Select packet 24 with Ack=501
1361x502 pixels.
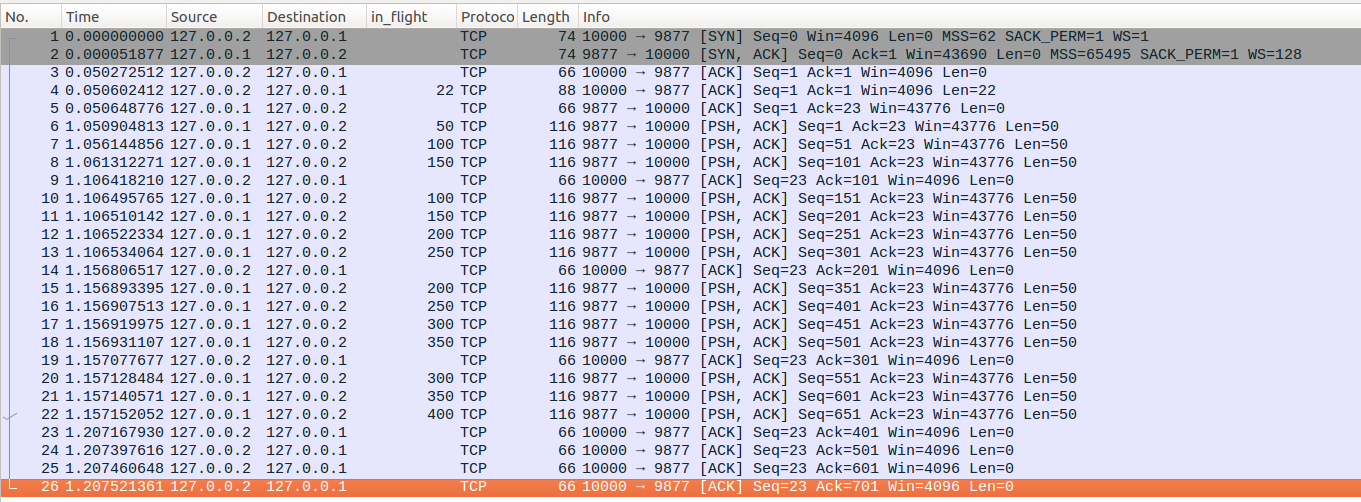680,451
